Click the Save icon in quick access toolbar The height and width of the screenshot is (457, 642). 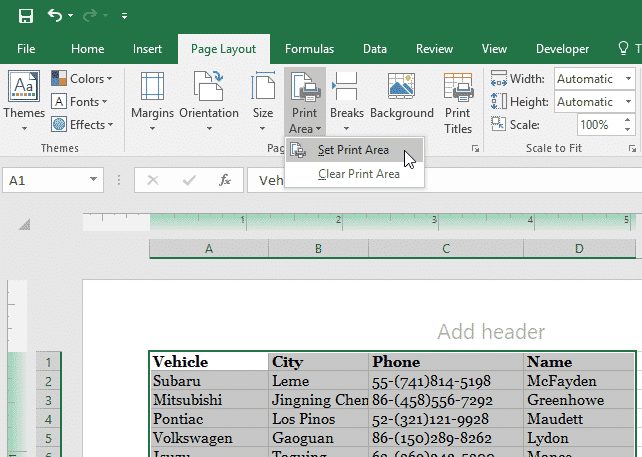point(25,16)
